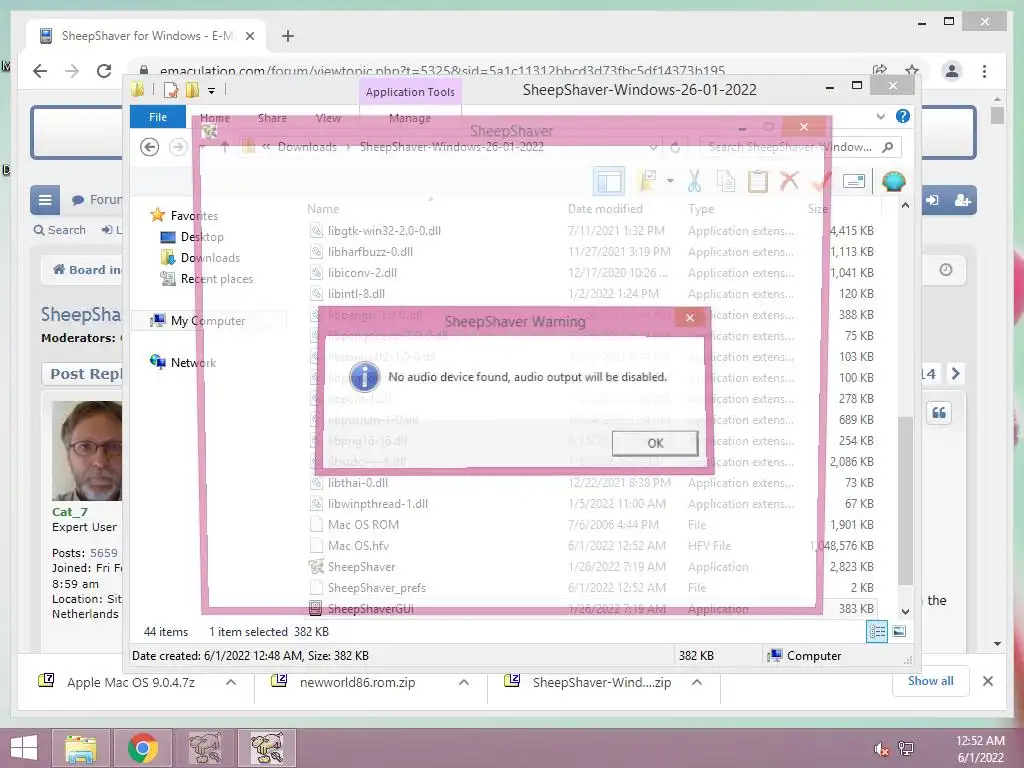Screen dimensions: 1024x768
Task: Select the SheepShaver_prefs file
Action: click(376, 588)
